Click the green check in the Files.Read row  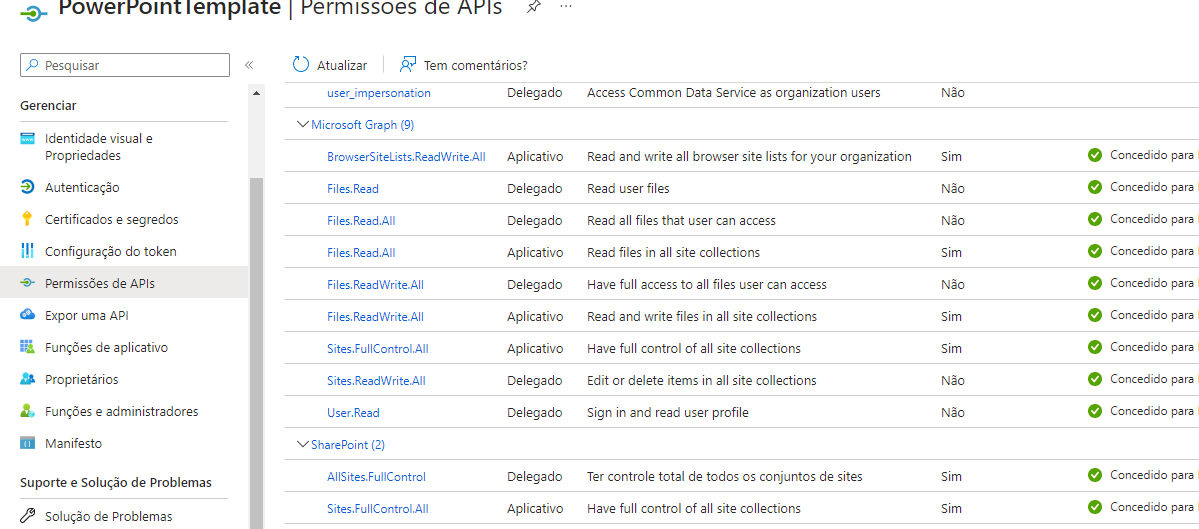point(1095,187)
